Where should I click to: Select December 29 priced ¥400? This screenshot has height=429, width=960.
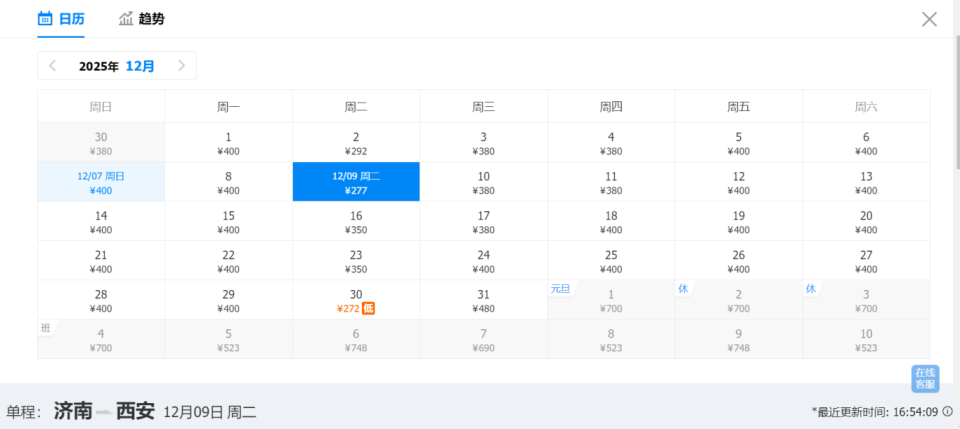(x=228, y=300)
